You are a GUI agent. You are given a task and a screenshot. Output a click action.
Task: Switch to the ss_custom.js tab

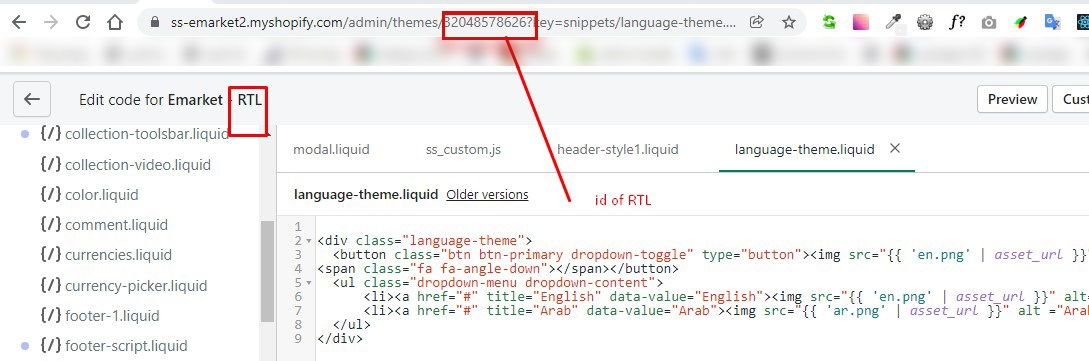(x=463, y=149)
